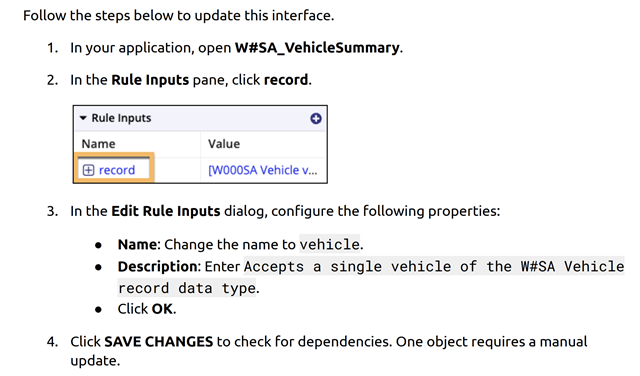Click bold record word in step 2
640x376 pixels.
(x=286, y=80)
